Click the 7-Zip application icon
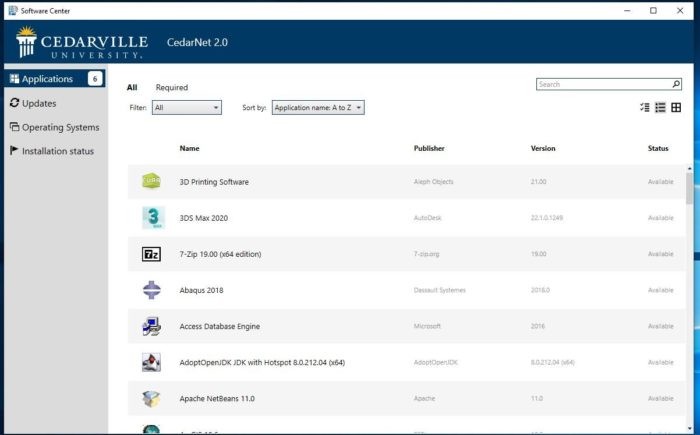 tap(151, 254)
